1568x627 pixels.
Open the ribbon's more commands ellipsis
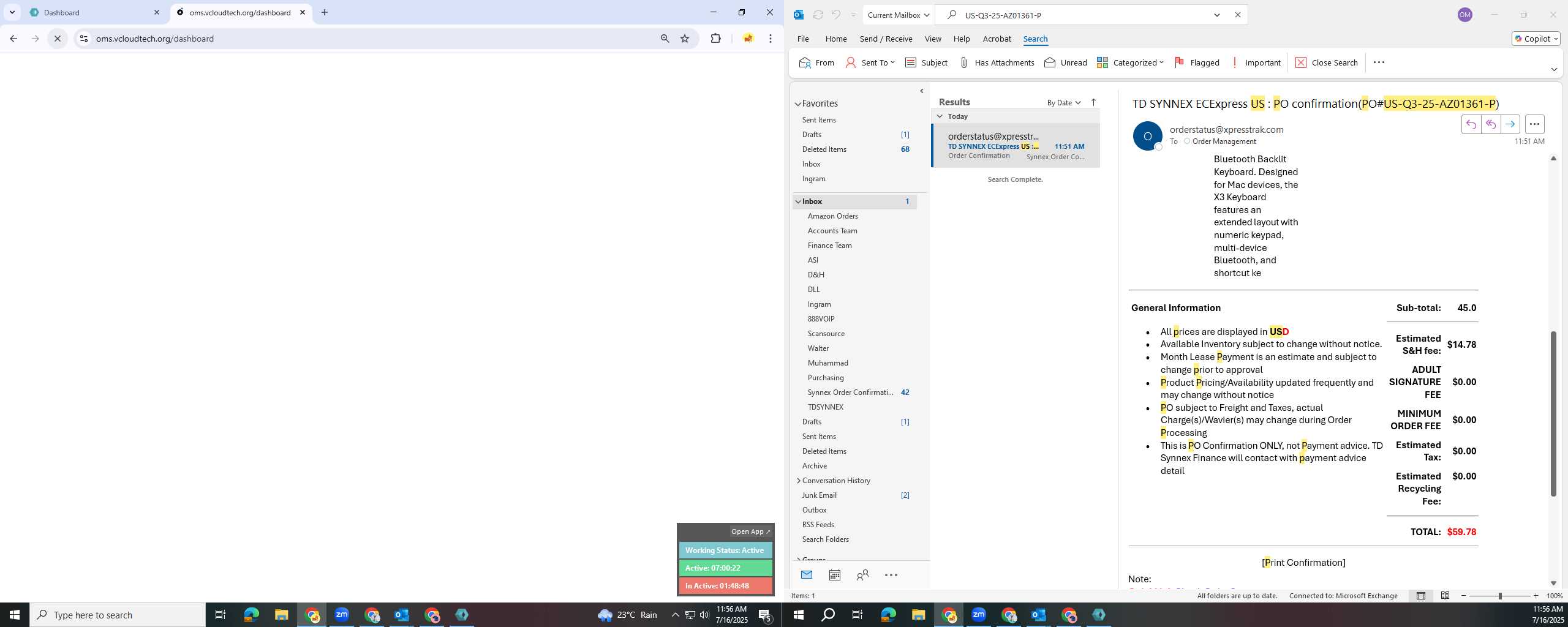pyautogui.click(x=1379, y=62)
